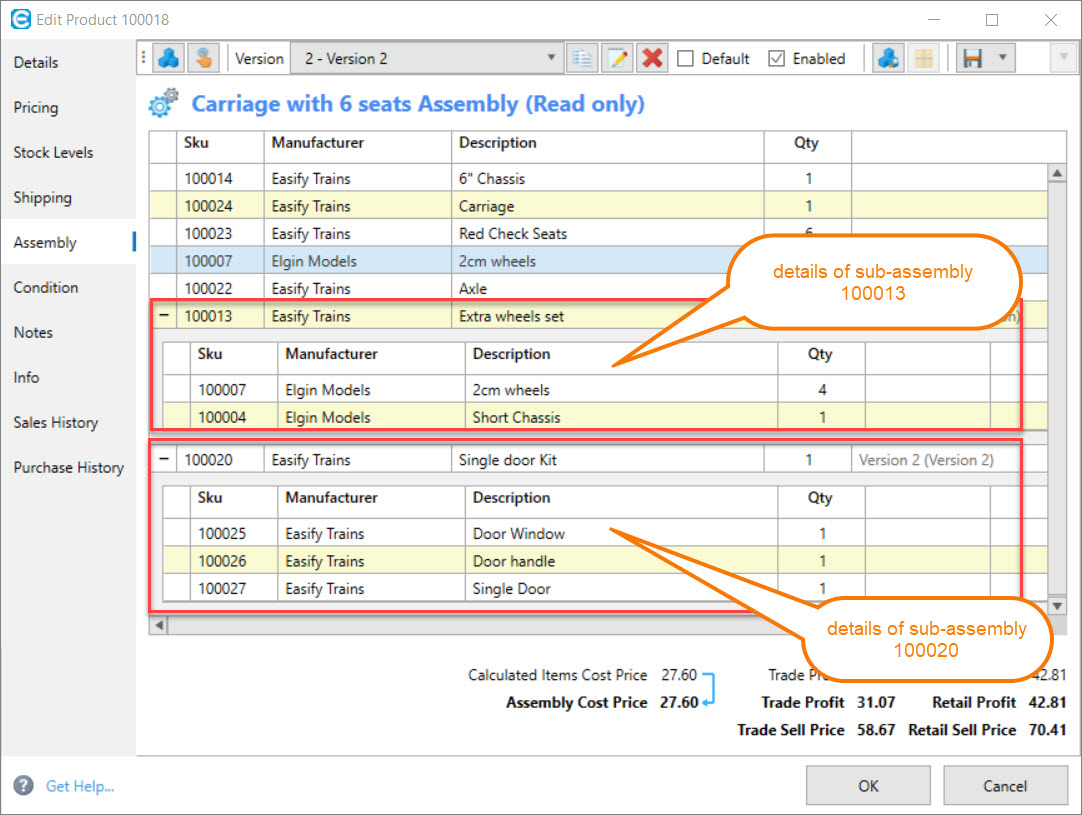1082x815 pixels.
Task: View the Purchase History tab
Action: [68, 467]
